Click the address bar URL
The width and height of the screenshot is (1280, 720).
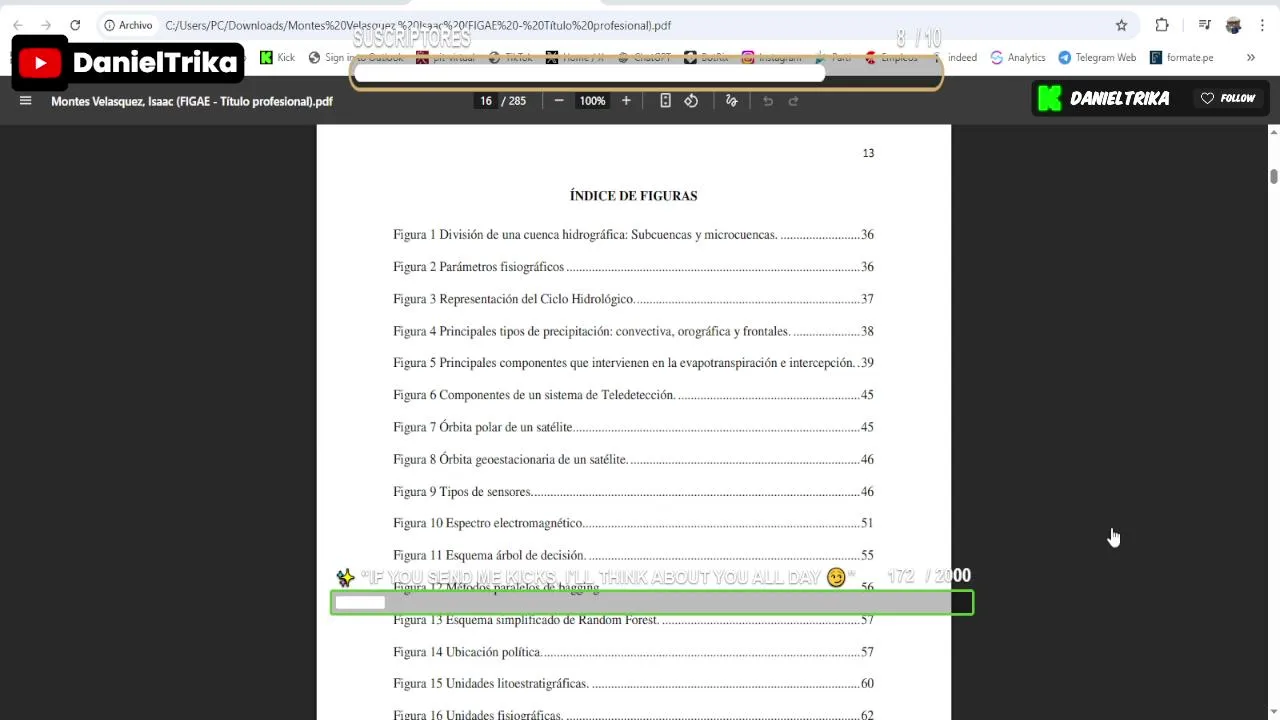418,25
